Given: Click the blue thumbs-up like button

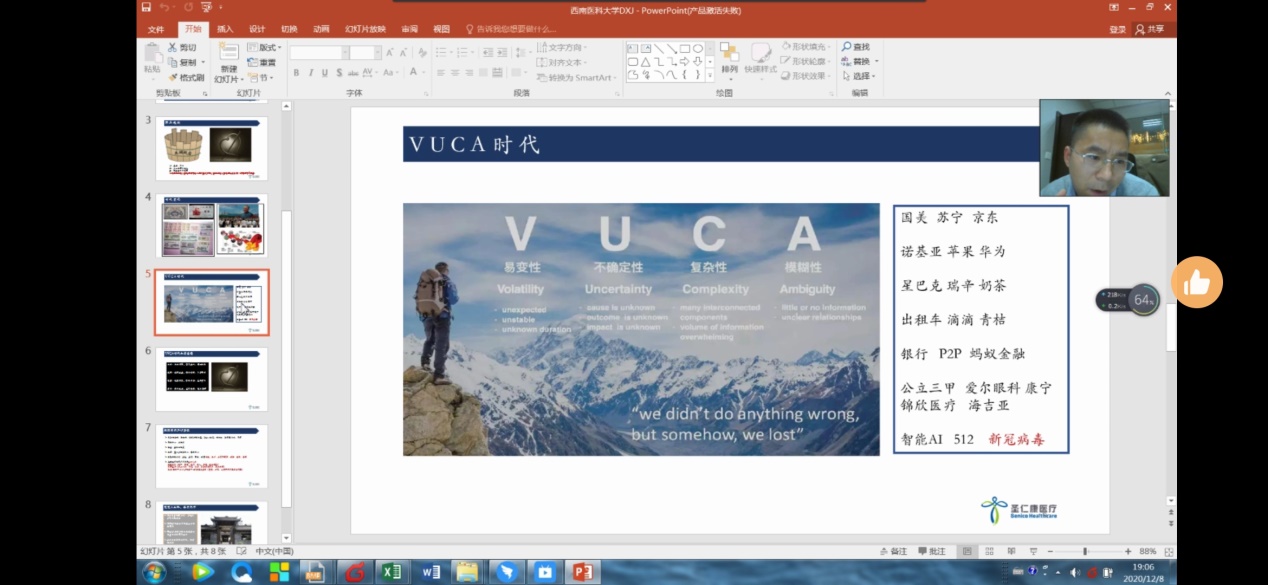Looking at the screenshot, I should point(1197,282).
